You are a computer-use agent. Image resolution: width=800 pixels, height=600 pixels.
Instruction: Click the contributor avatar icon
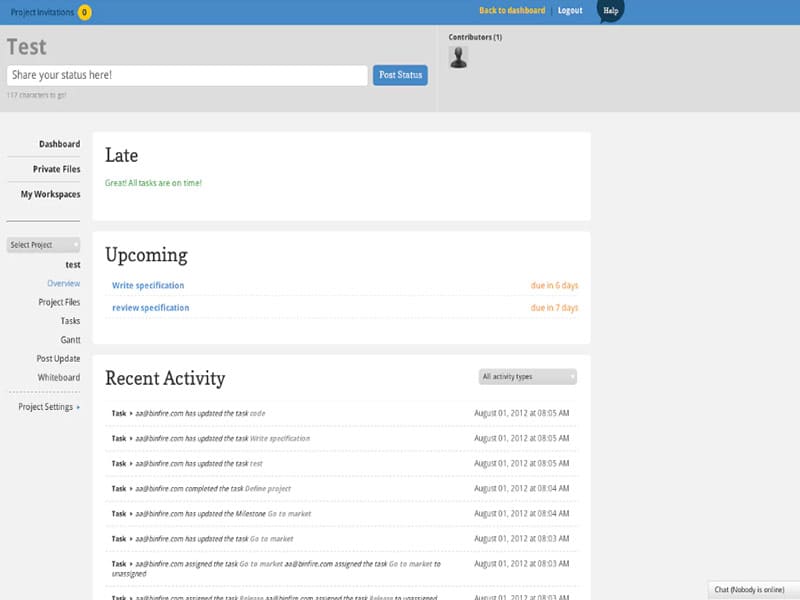458,58
